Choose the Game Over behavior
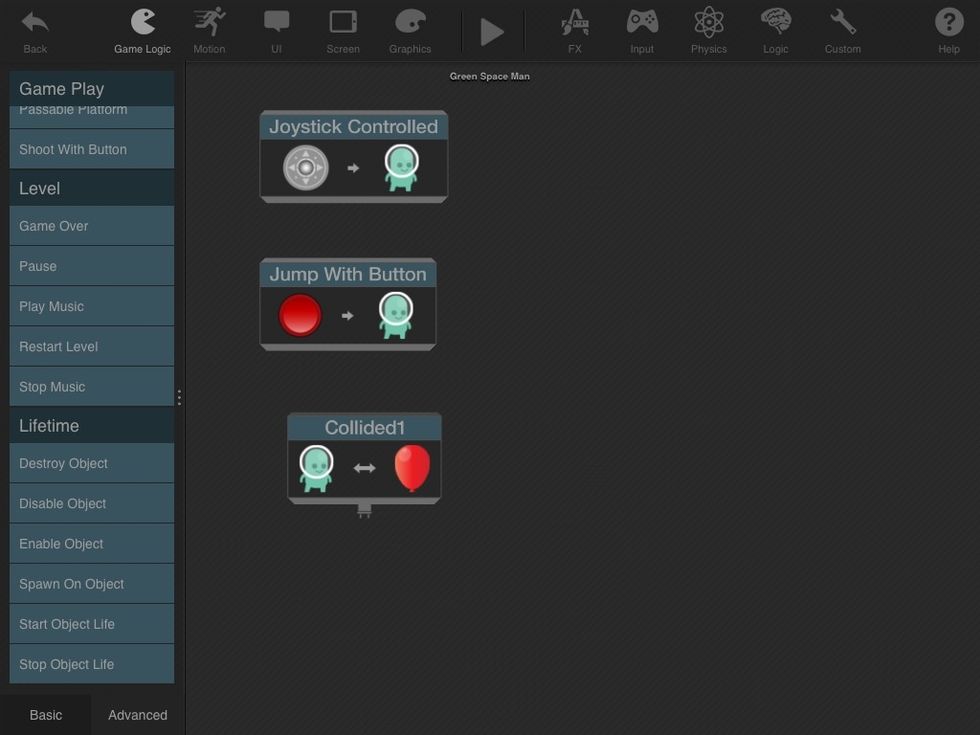Screen dimensions: 980x735 pos(92,226)
